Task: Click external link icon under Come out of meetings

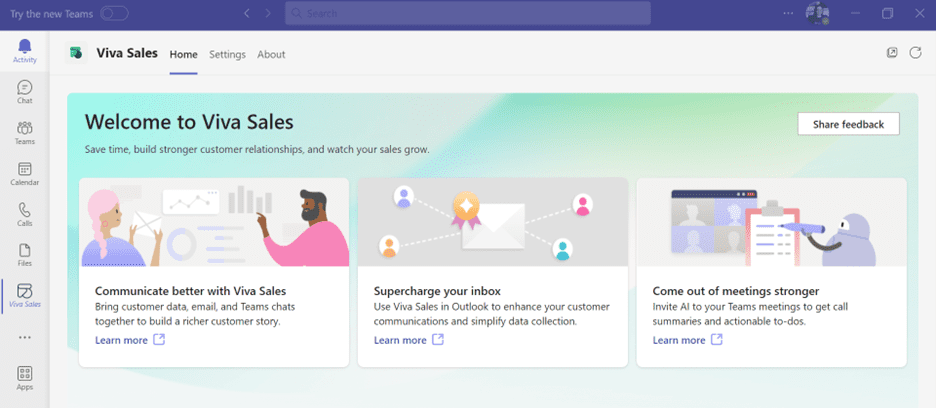Action: click(x=717, y=340)
